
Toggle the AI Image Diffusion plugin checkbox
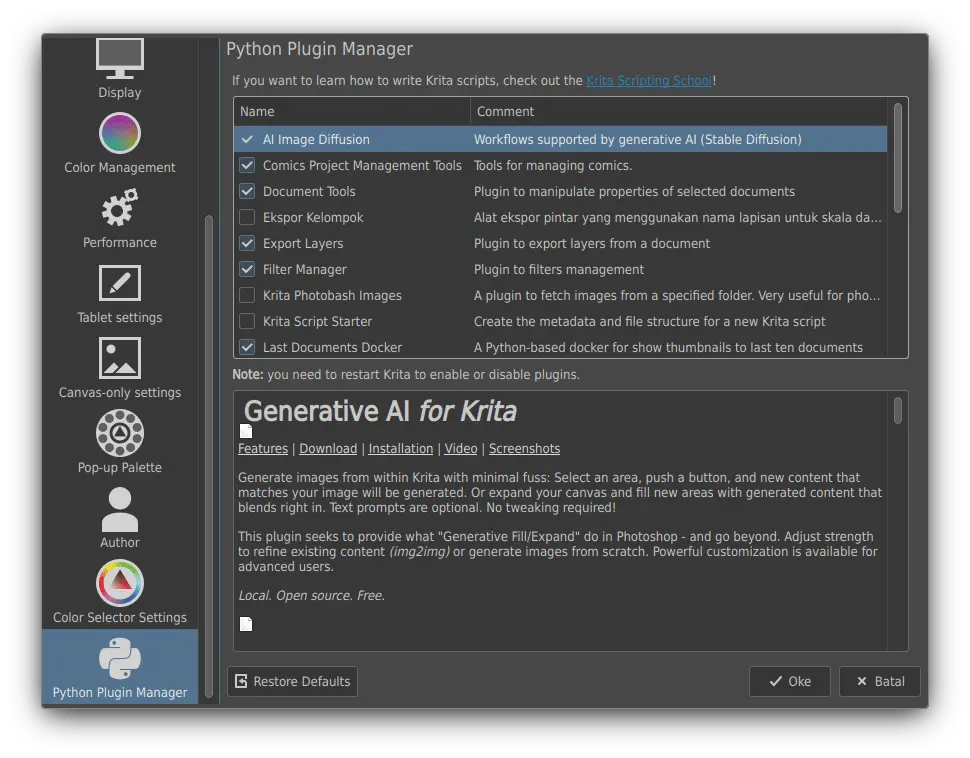click(247, 139)
